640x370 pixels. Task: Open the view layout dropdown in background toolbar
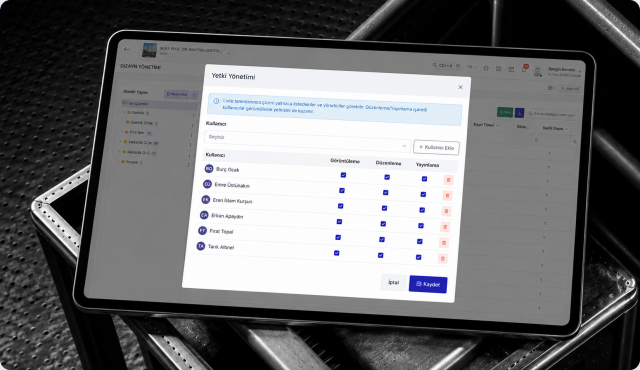(551, 88)
